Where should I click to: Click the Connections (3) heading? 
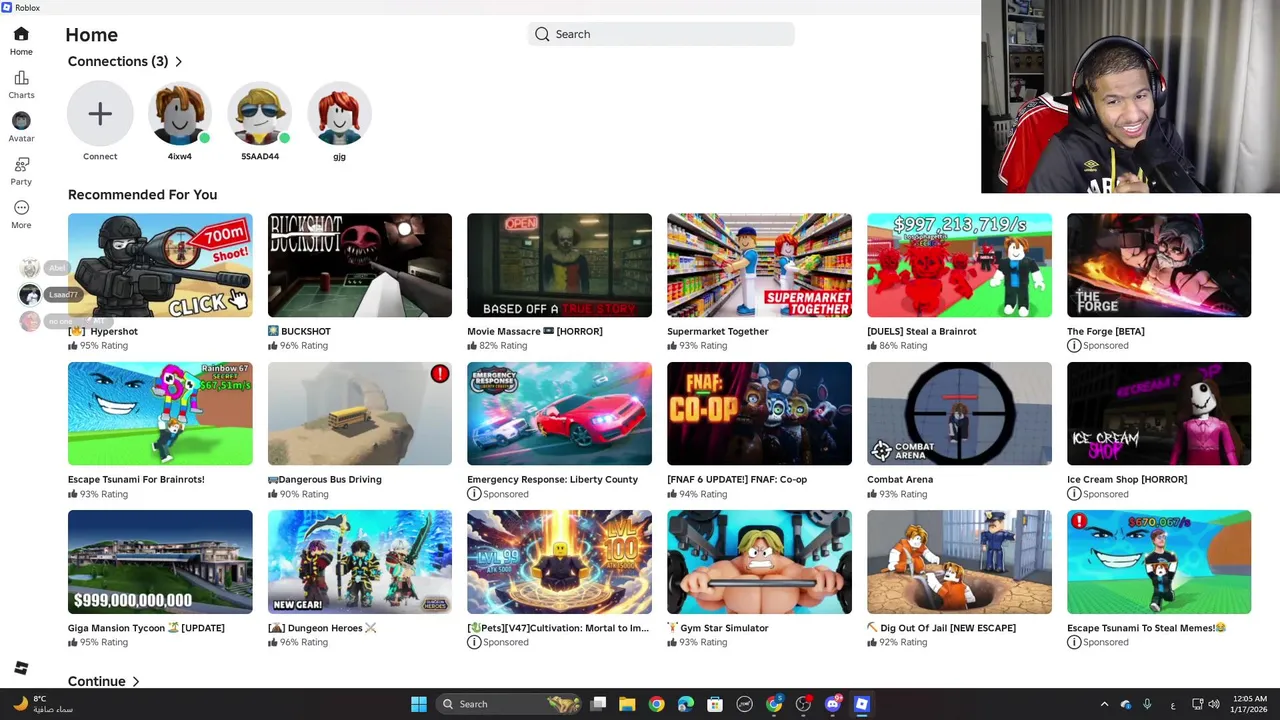[x=118, y=62]
